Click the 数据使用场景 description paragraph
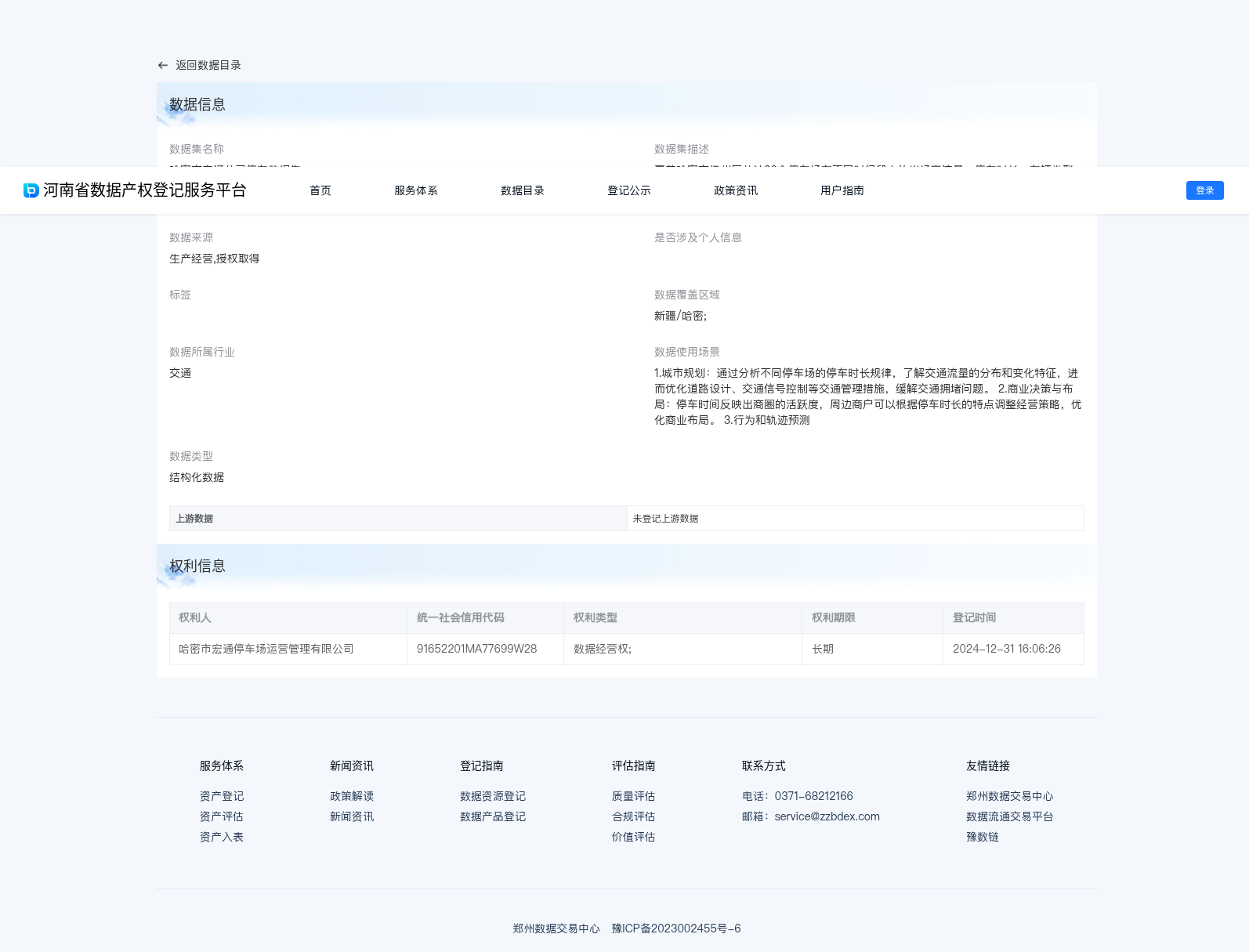This screenshot has height=952, width=1249. click(868, 396)
